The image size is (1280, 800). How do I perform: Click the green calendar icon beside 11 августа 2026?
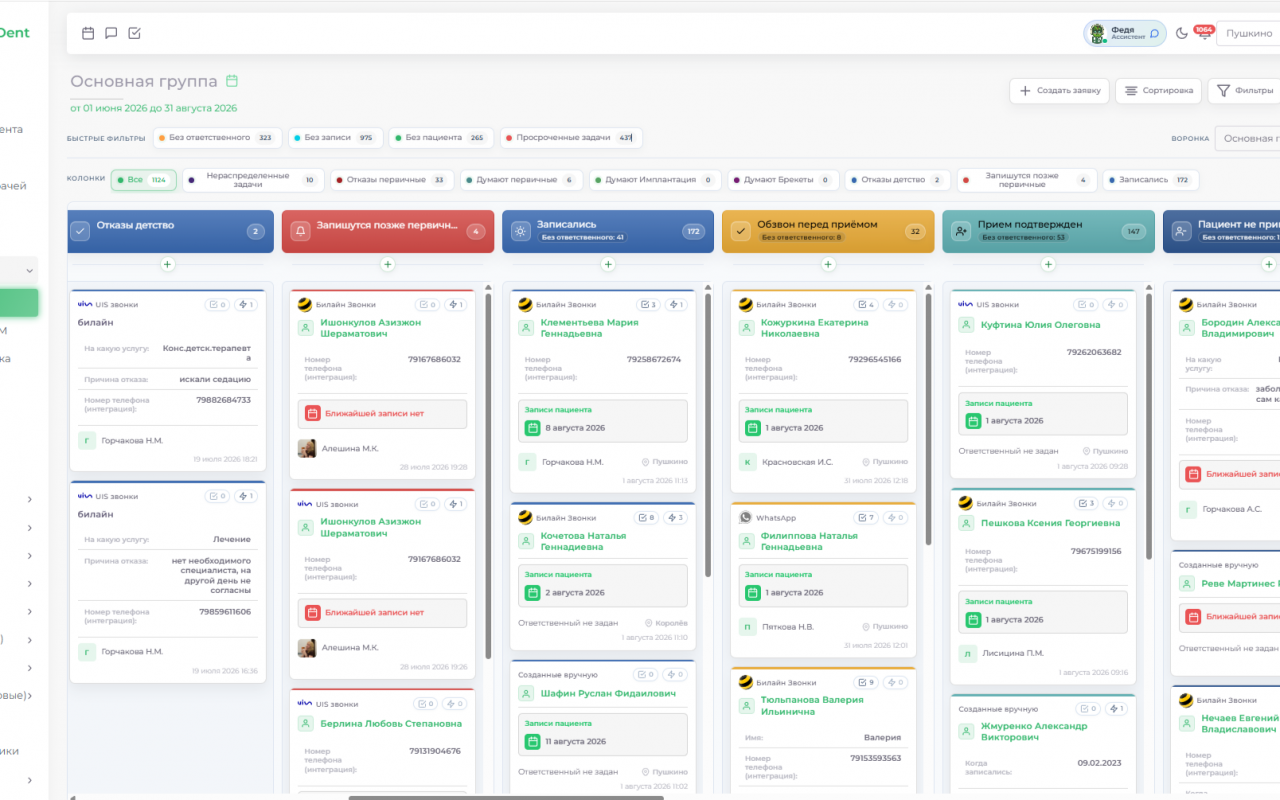pyautogui.click(x=532, y=742)
